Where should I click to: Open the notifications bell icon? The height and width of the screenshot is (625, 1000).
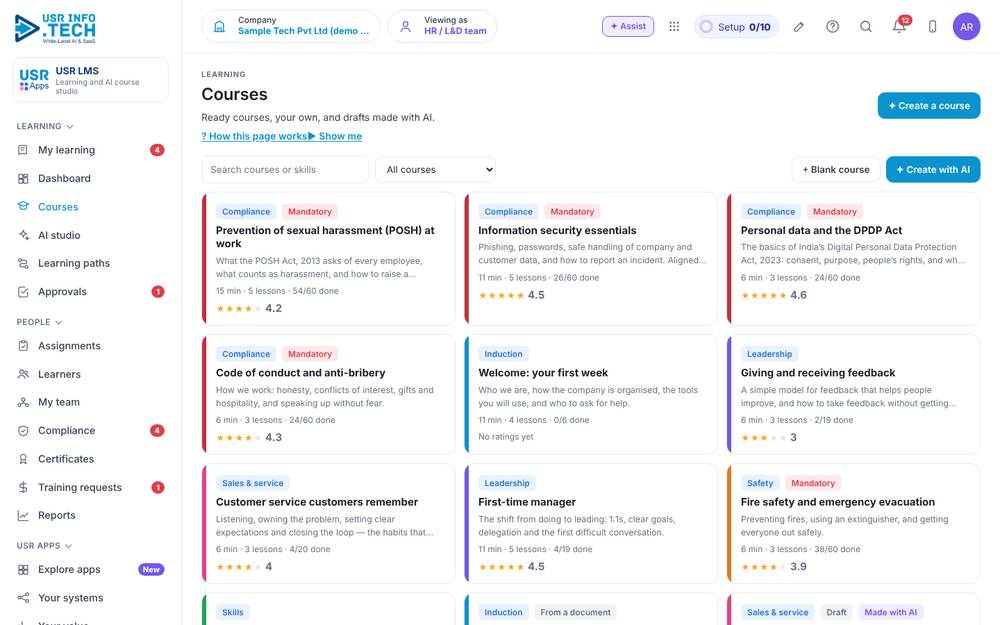pos(899,26)
